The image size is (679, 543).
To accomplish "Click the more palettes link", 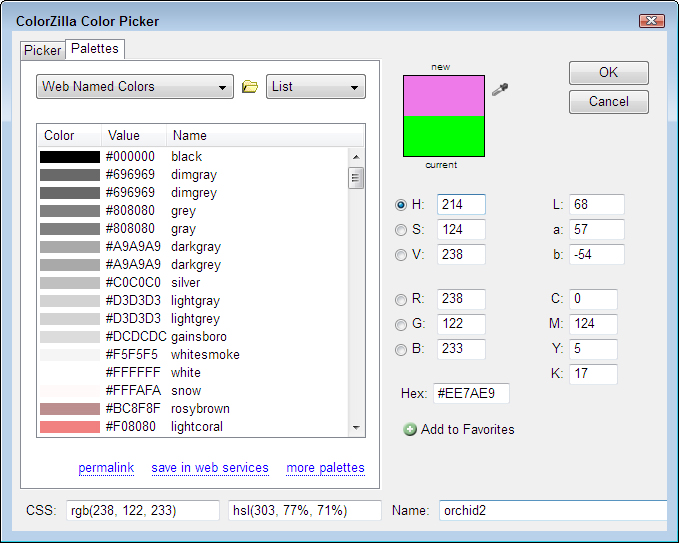I will point(325,468).
